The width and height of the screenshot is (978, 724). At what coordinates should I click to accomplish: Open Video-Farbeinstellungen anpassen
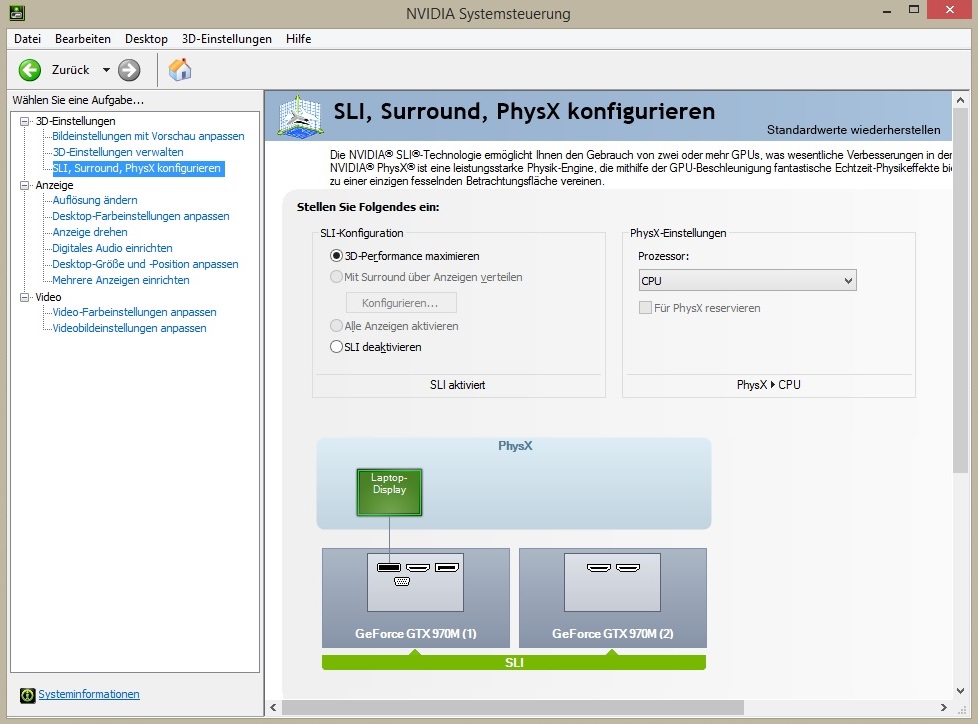(135, 312)
